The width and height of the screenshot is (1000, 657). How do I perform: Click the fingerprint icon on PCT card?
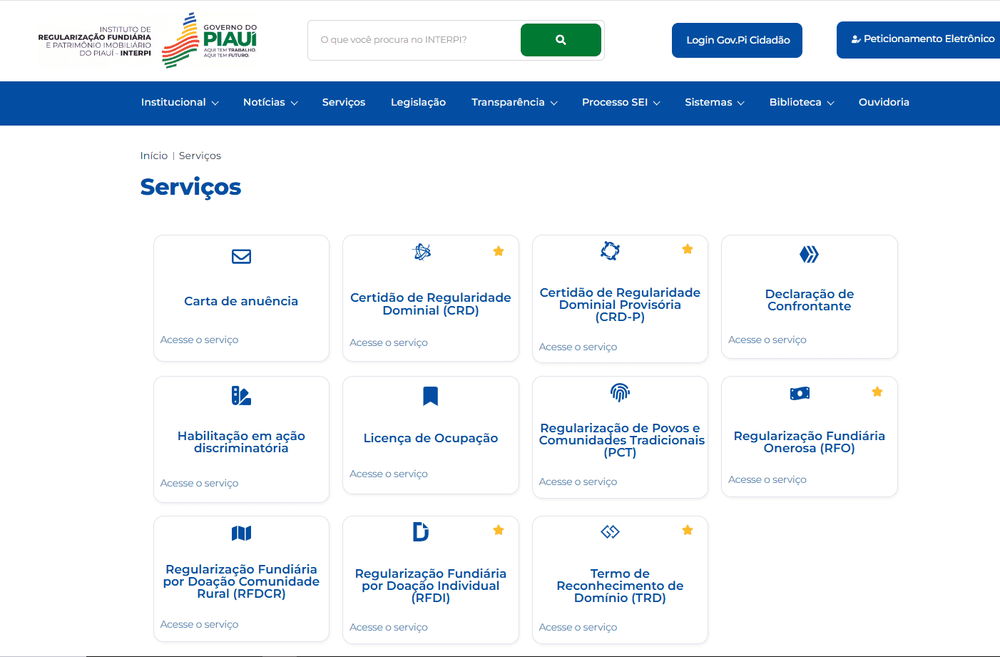click(x=620, y=392)
